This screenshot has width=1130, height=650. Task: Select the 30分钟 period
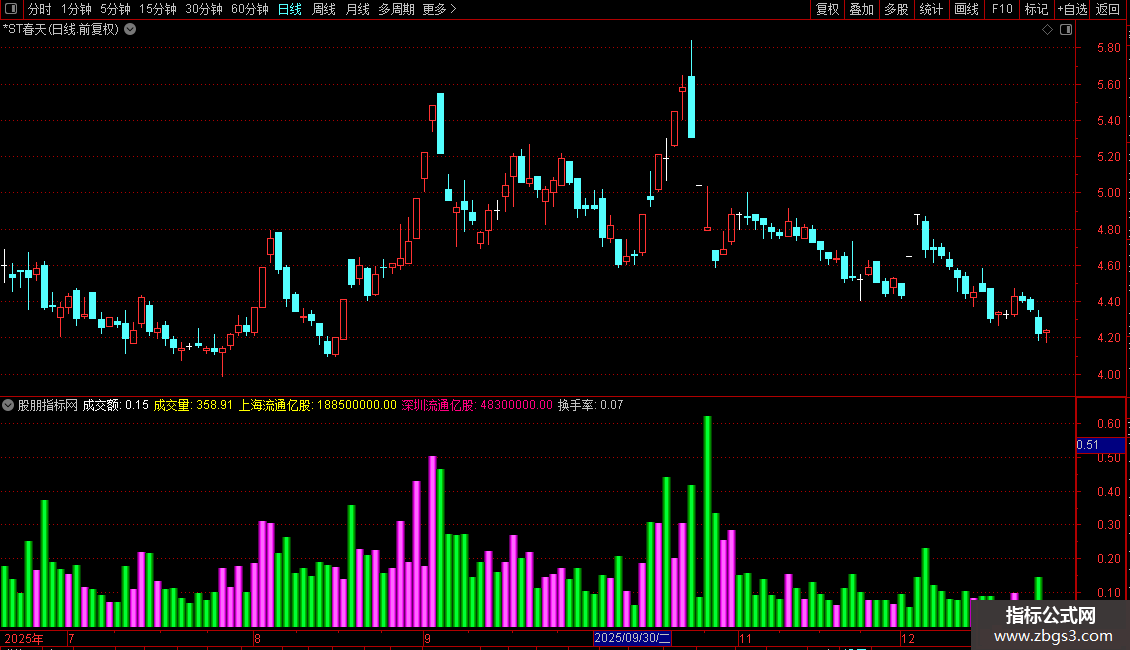(204, 9)
